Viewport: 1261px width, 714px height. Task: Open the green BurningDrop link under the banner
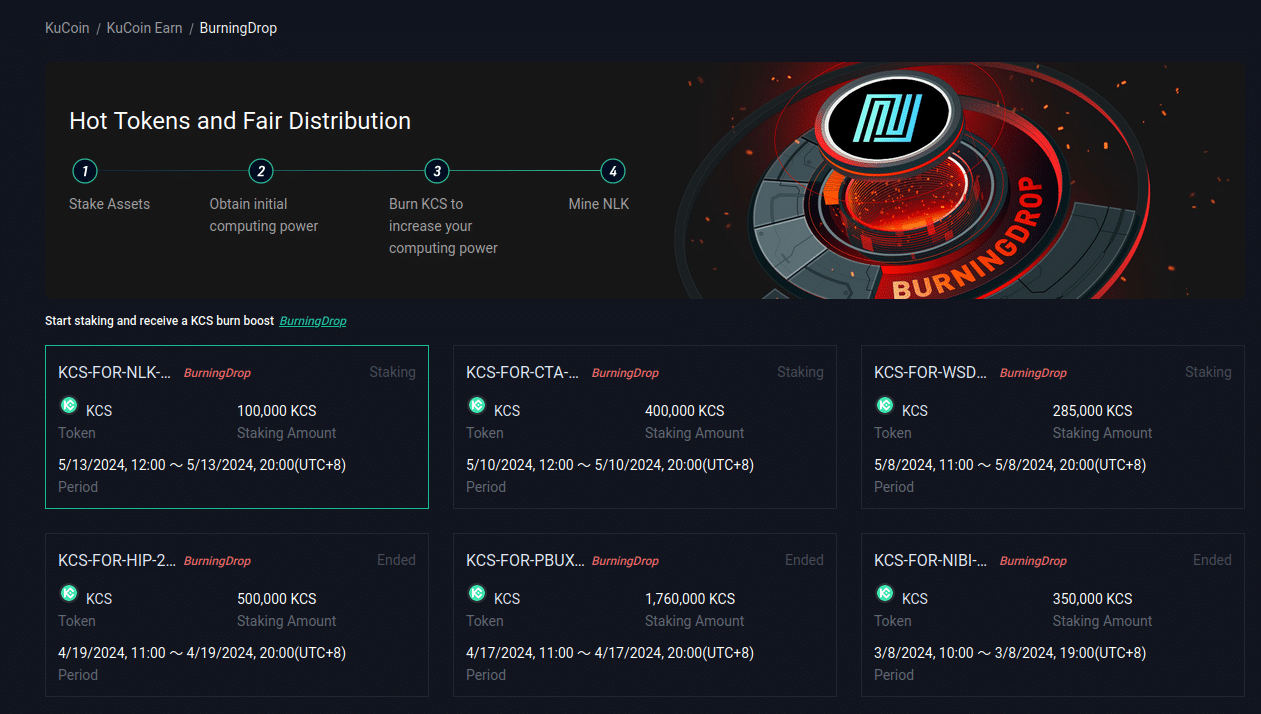point(313,321)
